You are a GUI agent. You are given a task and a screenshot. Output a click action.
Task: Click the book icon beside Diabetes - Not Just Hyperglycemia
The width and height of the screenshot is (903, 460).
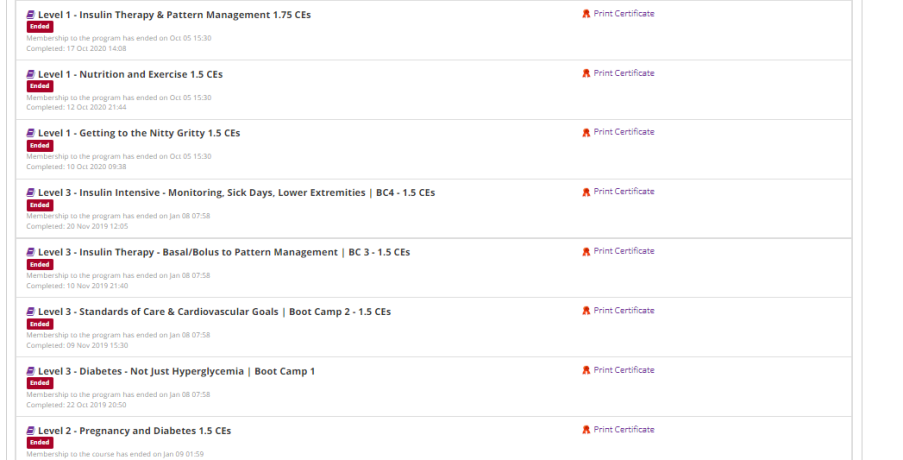[x=31, y=371]
